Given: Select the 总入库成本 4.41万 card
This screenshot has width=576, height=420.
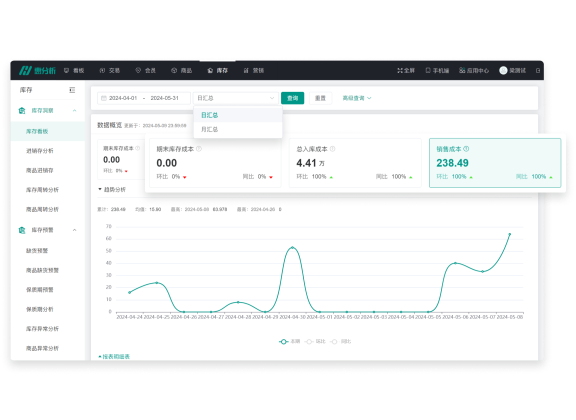Looking at the screenshot, I should (355, 163).
